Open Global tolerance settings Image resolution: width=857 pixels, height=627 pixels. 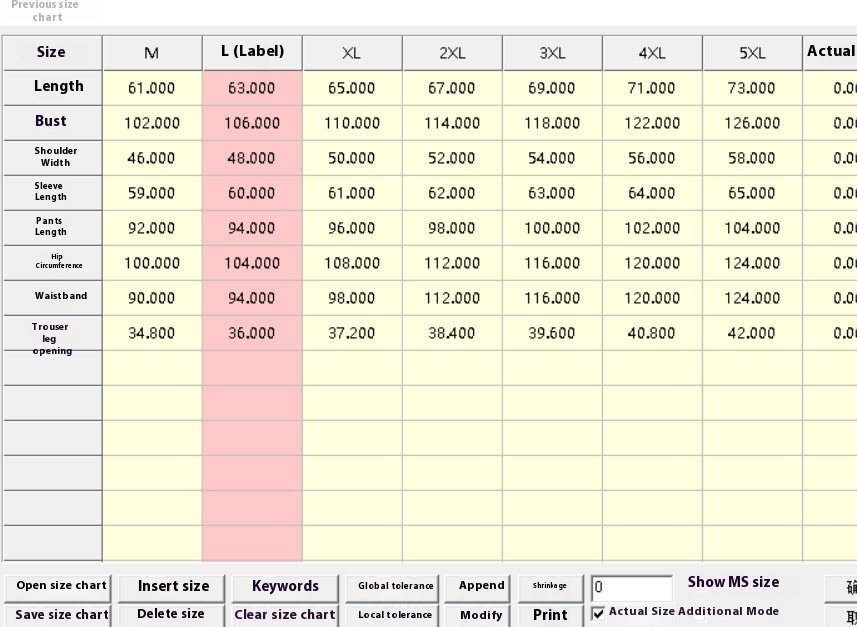click(395, 586)
